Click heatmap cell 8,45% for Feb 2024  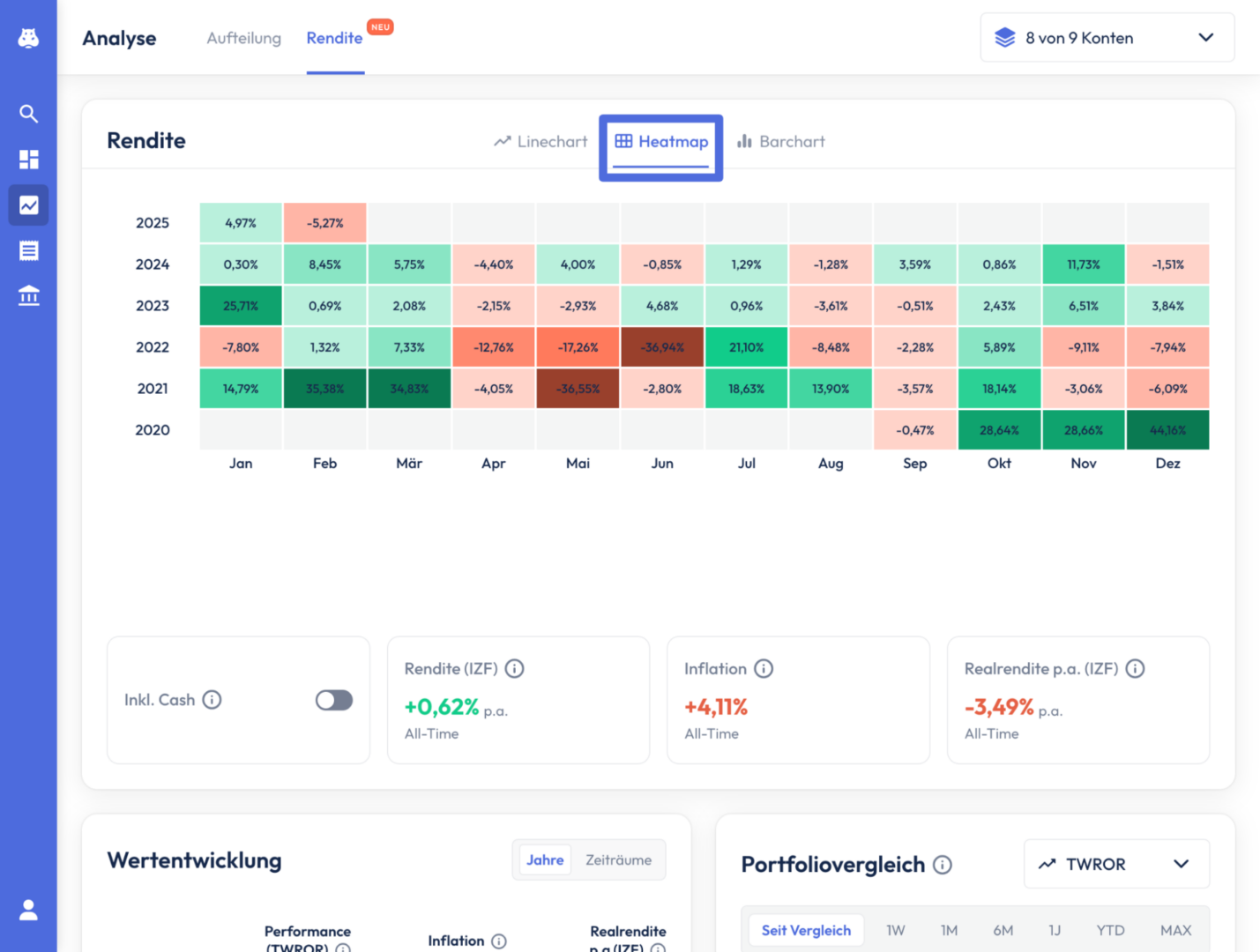click(325, 264)
